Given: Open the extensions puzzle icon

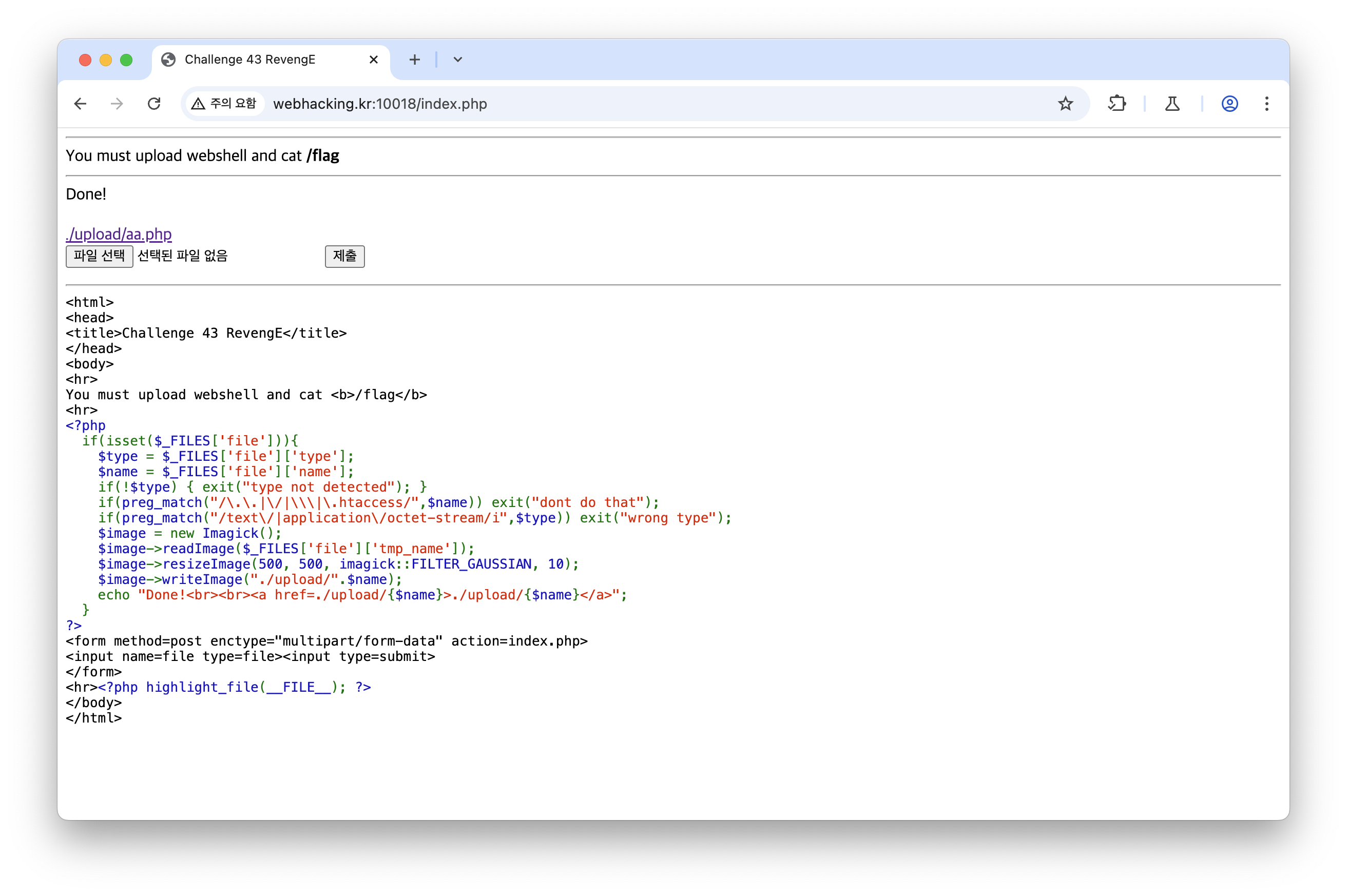Looking at the screenshot, I should pyautogui.click(x=1116, y=104).
